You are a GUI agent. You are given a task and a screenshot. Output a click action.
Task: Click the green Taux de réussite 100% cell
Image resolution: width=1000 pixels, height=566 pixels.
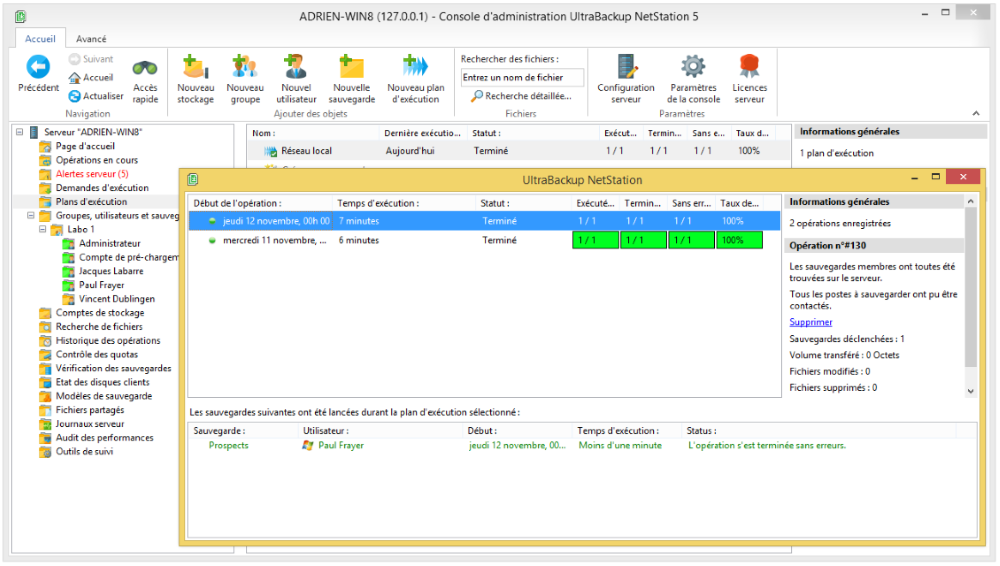[x=739, y=240]
